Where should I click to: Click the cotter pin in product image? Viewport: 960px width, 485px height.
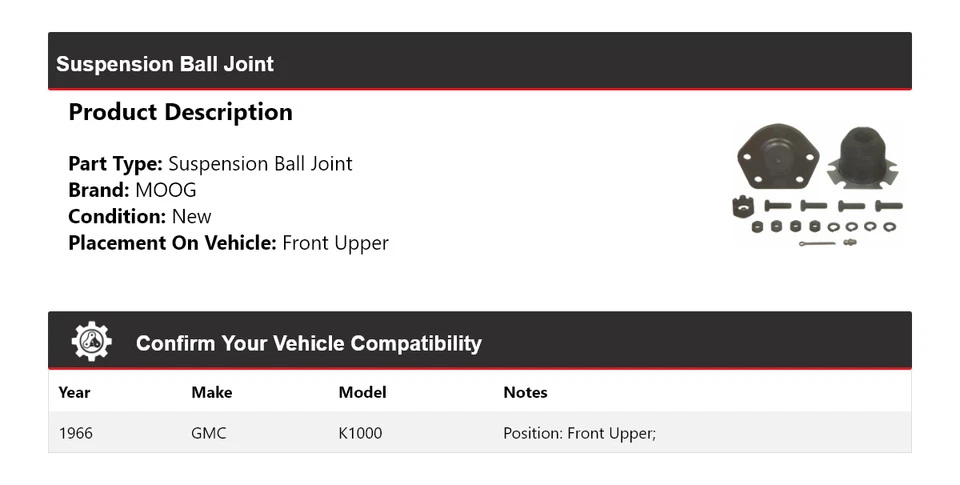point(818,242)
